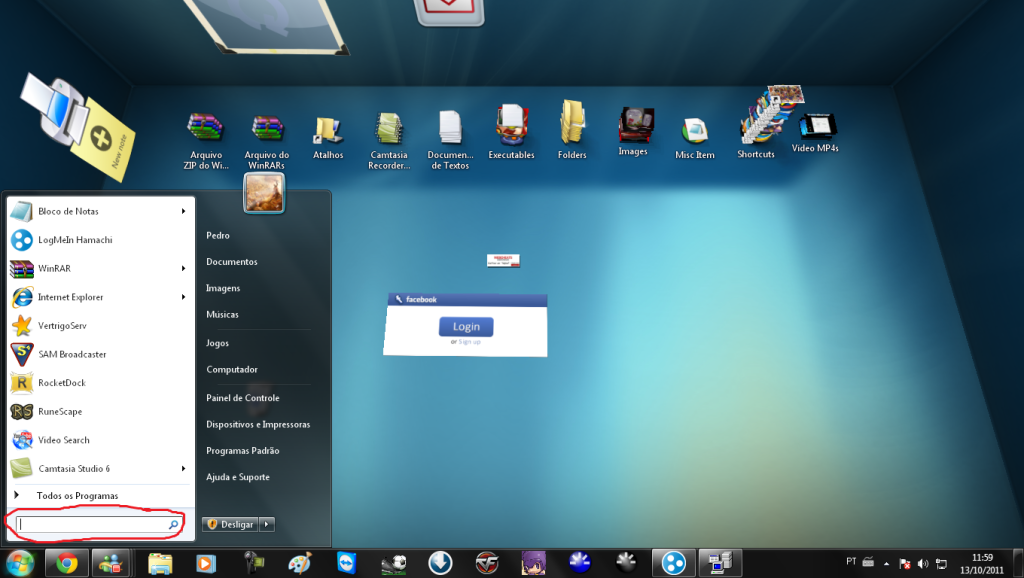Image resolution: width=1024 pixels, height=578 pixels.
Task: Focus the Start menu search box
Action: point(92,524)
